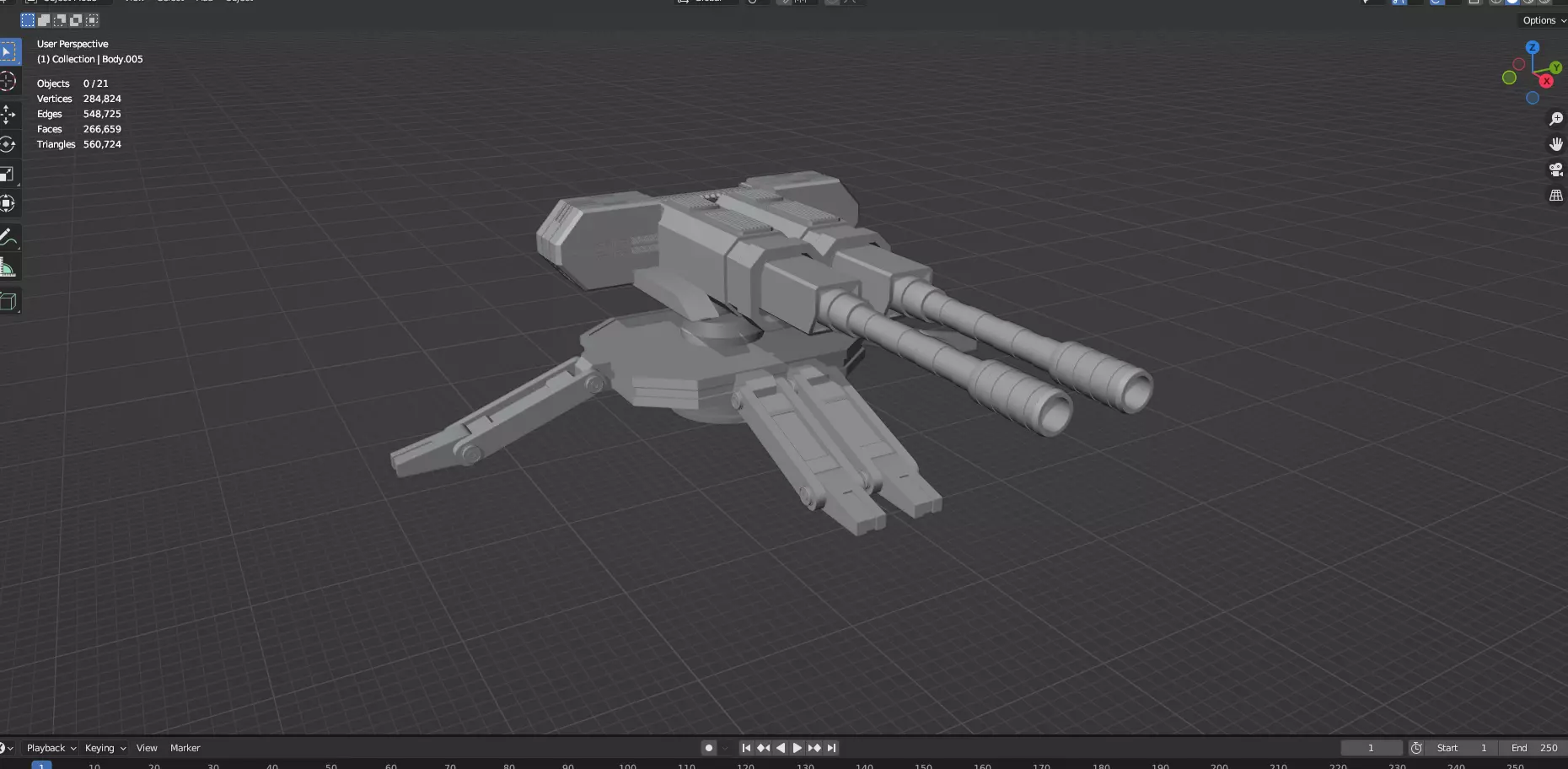The width and height of the screenshot is (1568, 769).
Task: Switch perspective/orthographic with grid icon
Action: pos(1556,196)
